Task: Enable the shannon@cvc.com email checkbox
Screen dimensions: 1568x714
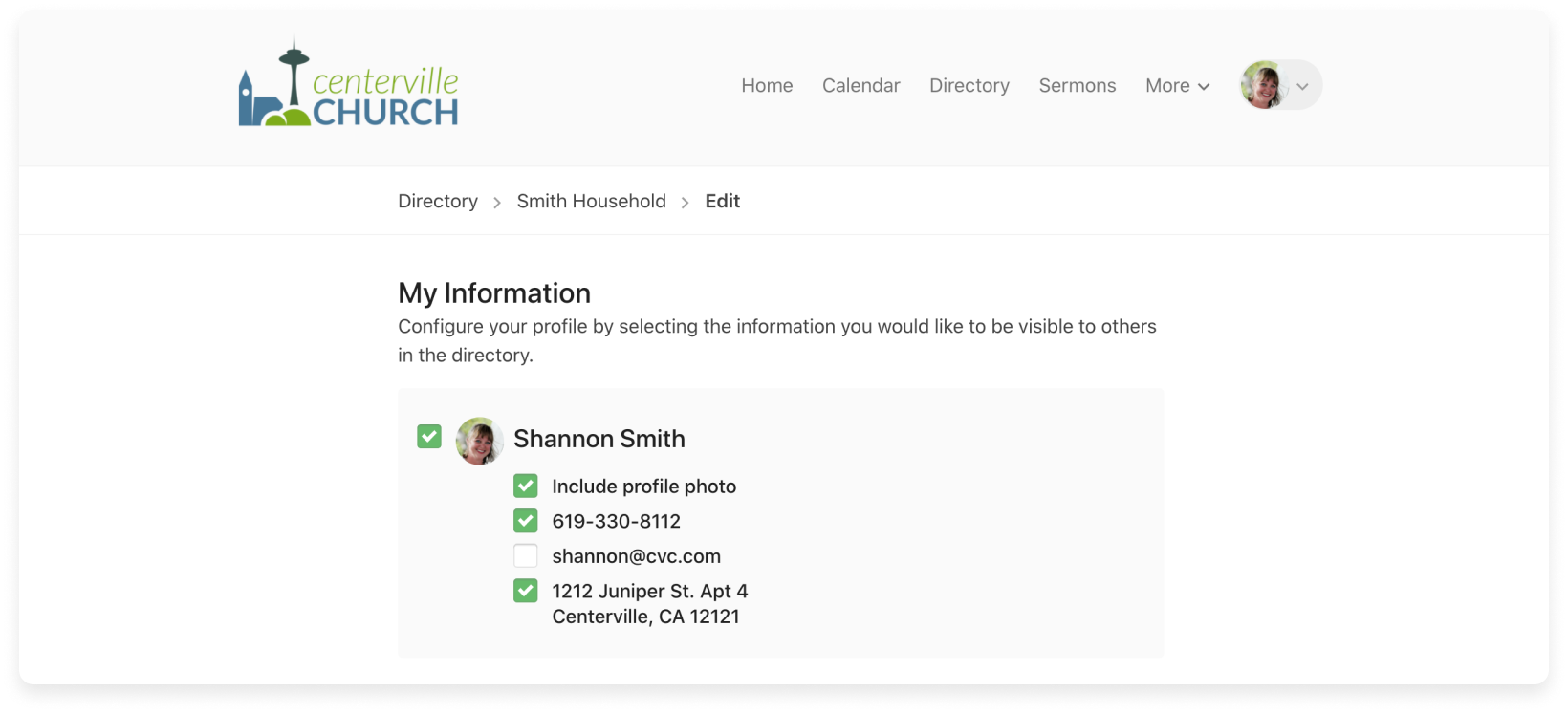Action: tap(526, 555)
